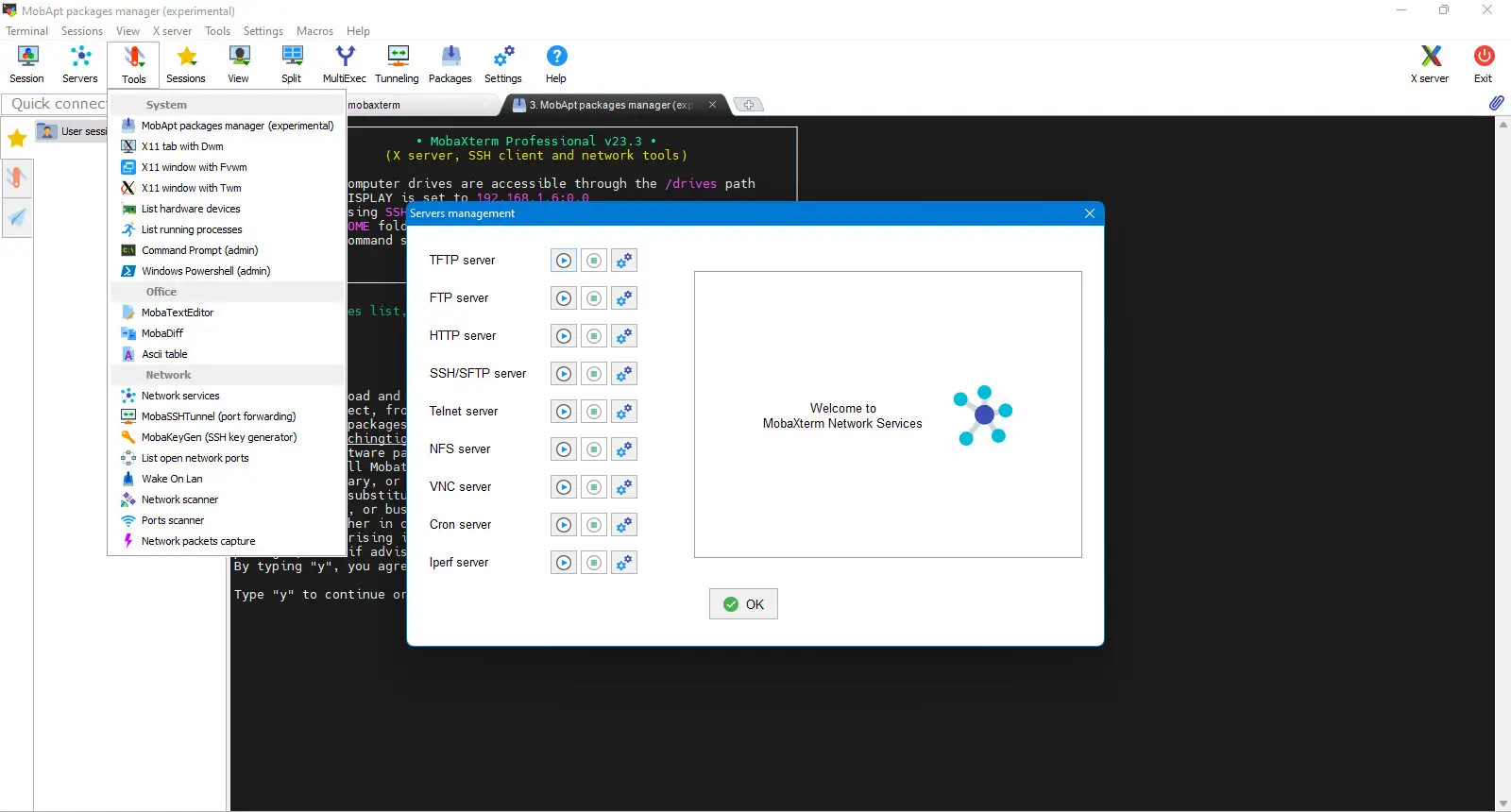Launch MultiExec from the toolbar
This screenshot has height=812, width=1511.
tap(345, 64)
